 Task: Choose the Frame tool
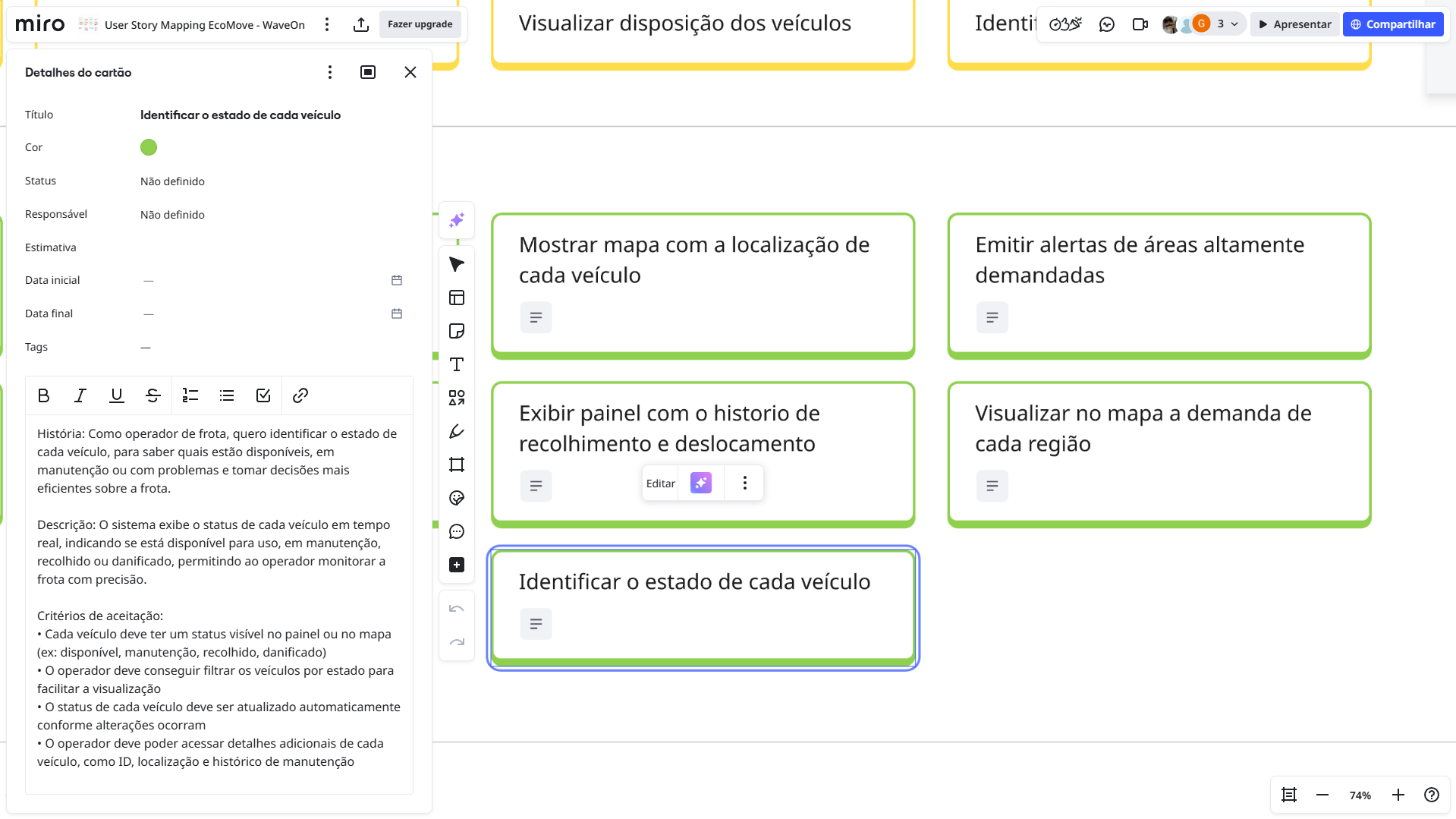pos(456,465)
